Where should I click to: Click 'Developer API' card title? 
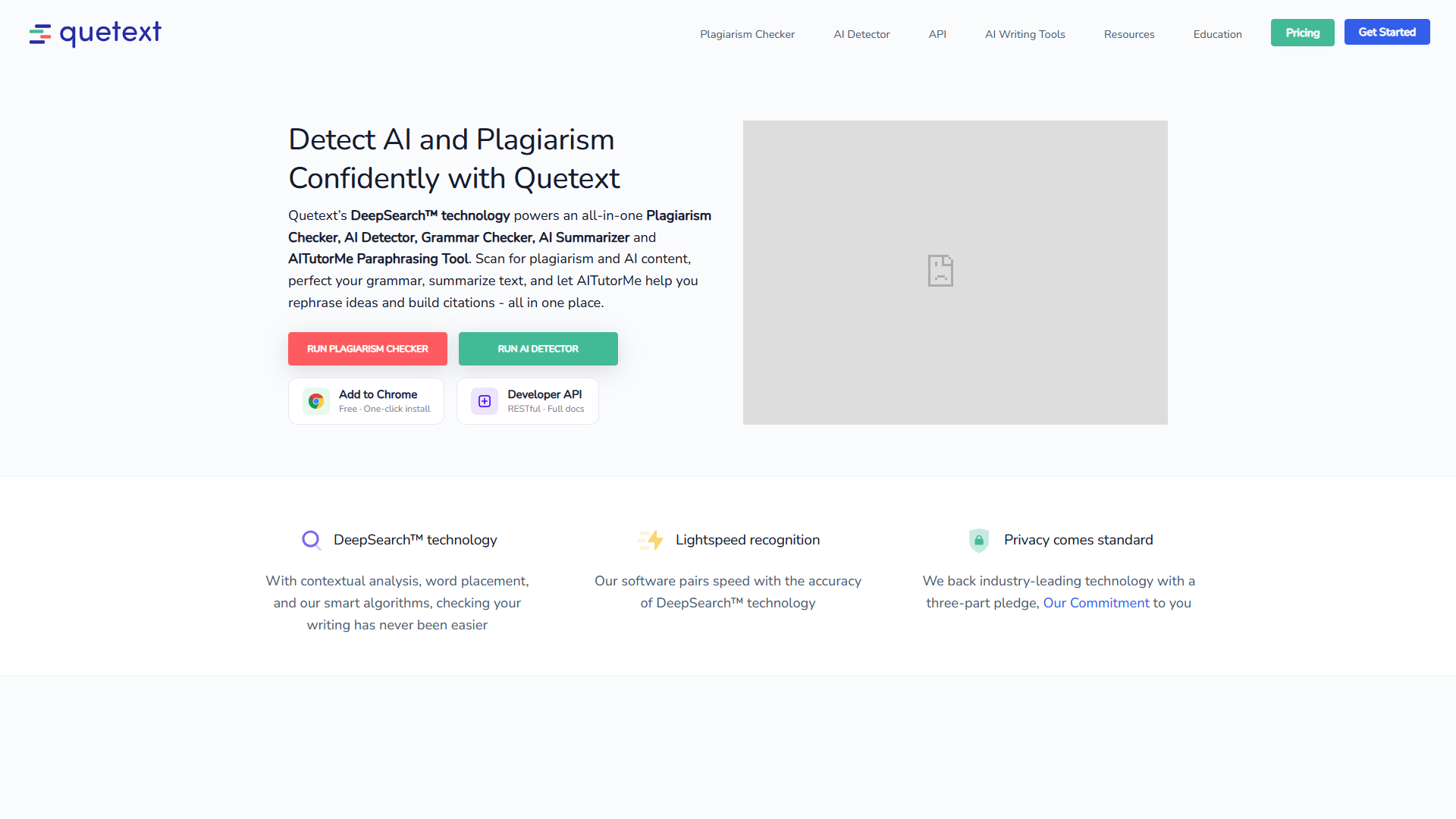click(x=544, y=394)
